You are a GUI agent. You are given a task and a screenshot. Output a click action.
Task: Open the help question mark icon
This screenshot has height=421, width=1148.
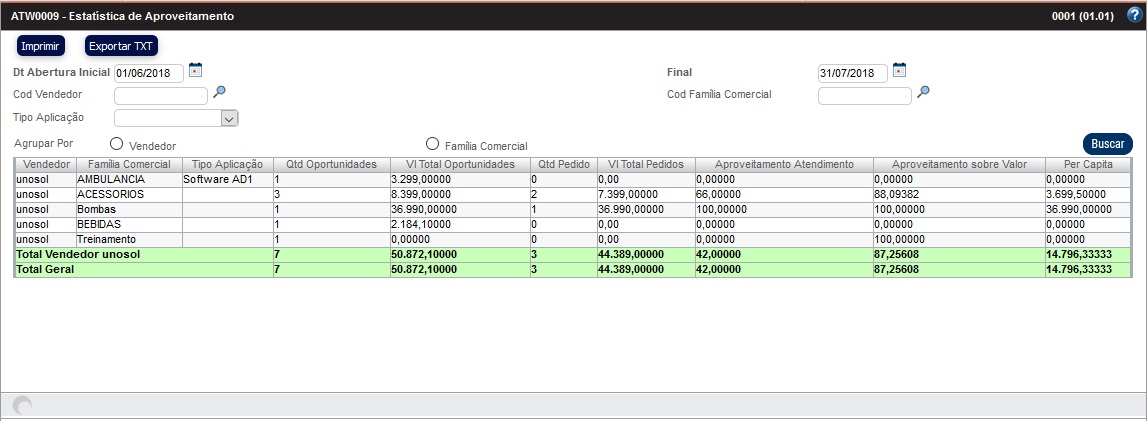(x=1133, y=15)
